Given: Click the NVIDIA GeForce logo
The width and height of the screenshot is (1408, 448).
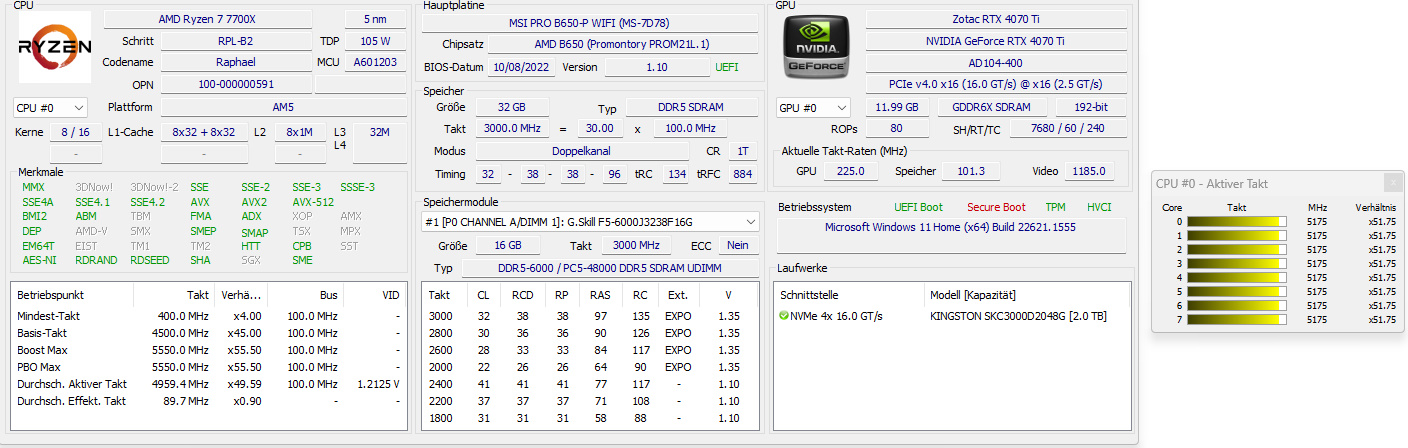Looking at the screenshot, I should [x=817, y=47].
